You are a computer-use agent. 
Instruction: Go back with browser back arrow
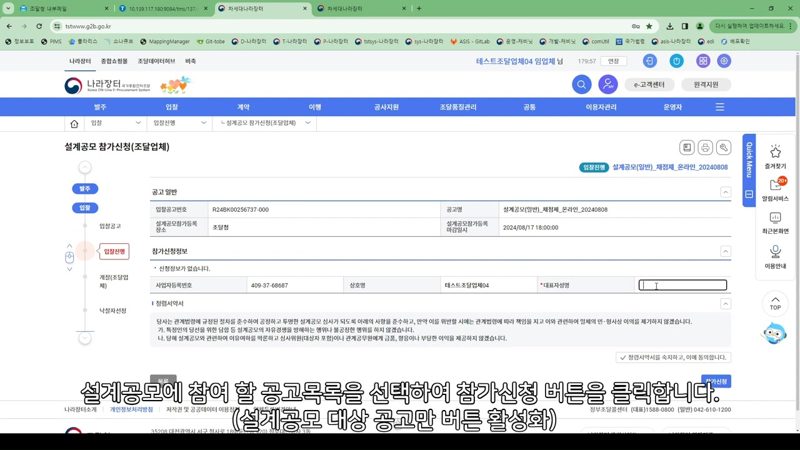coord(10,26)
